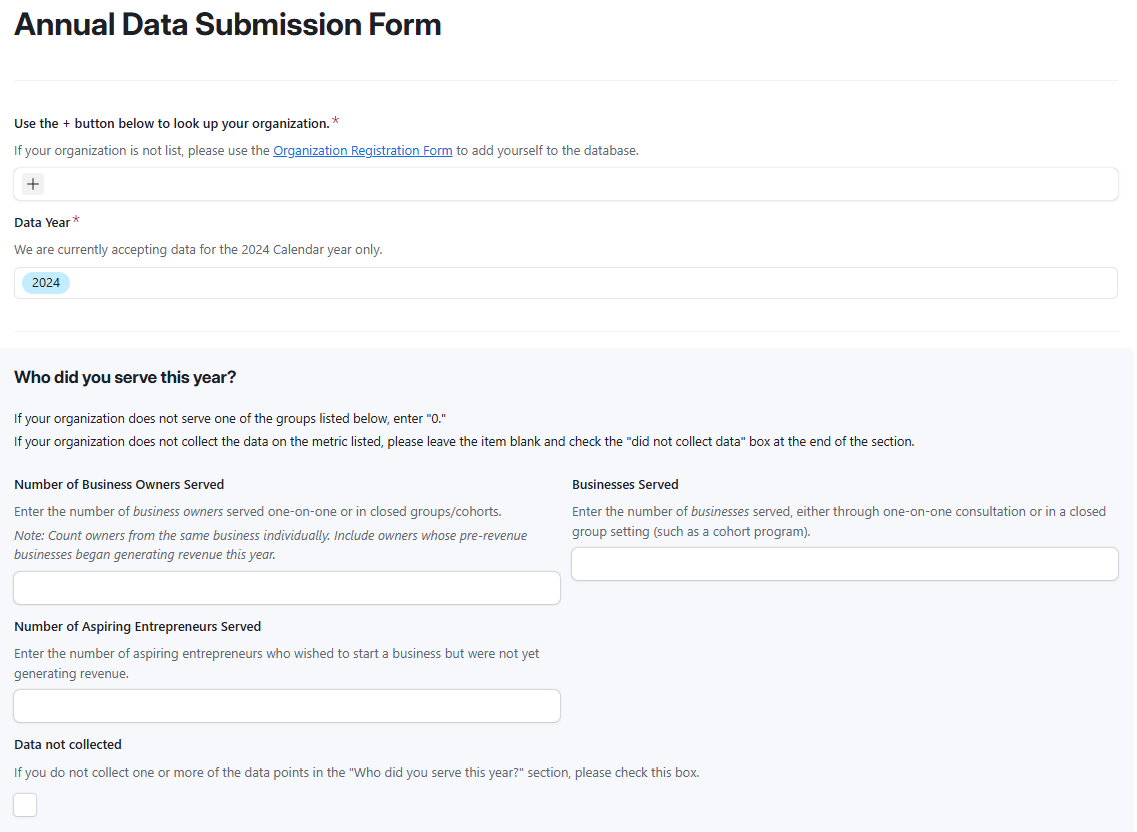This screenshot has height=832, width=1137.
Task: Click the Number of Aspiring Entrepreneurs Served label
Action: point(137,627)
